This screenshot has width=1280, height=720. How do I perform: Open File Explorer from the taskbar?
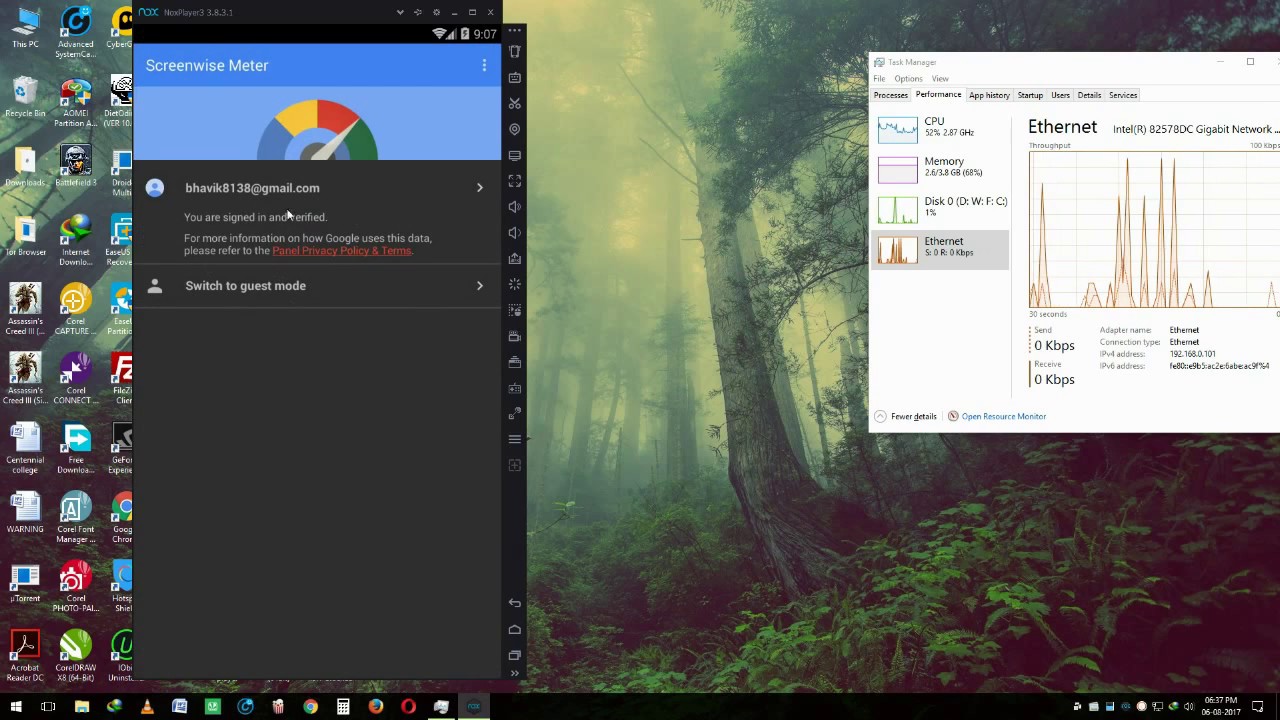81,707
